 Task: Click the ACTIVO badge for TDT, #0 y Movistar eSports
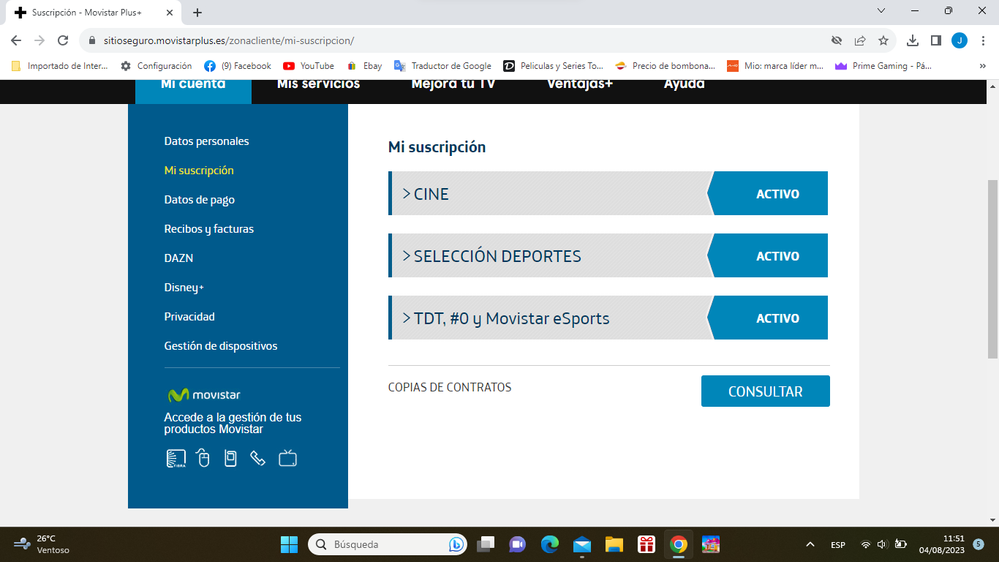769,318
